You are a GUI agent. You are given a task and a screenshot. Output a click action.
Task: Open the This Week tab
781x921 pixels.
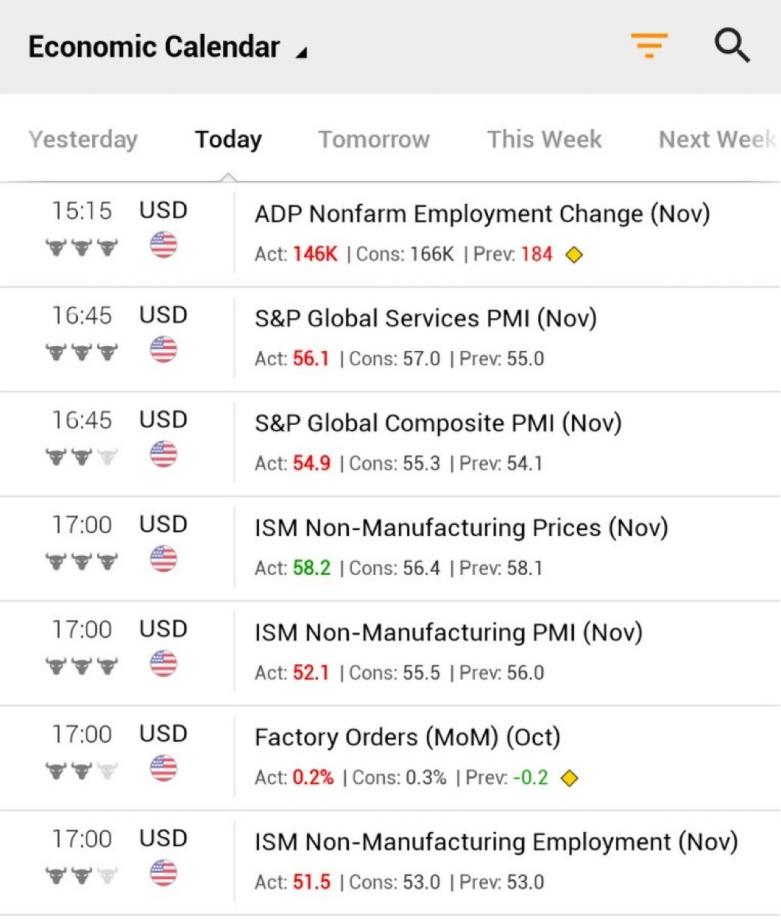pyautogui.click(x=544, y=140)
